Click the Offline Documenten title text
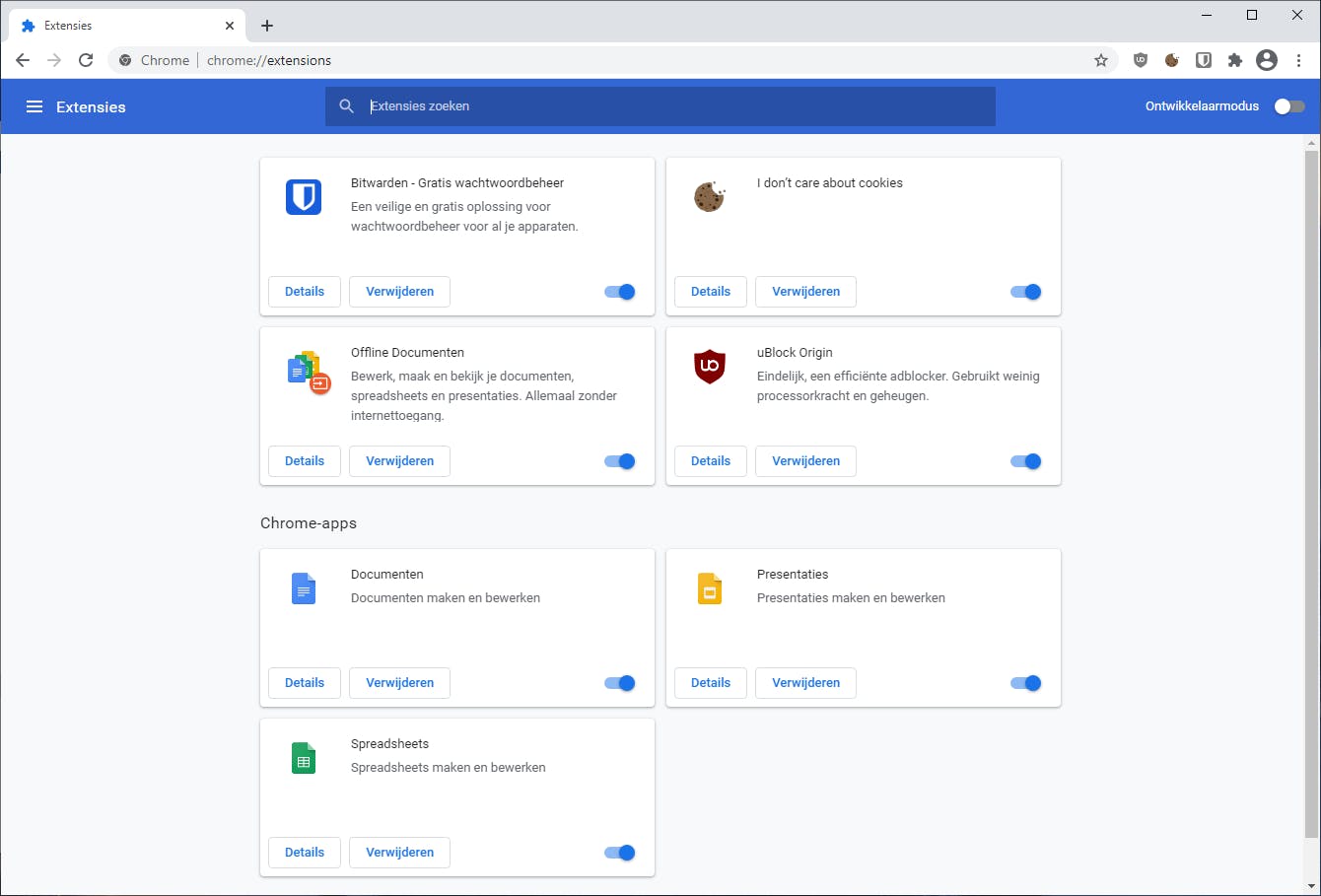 click(407, 353)
